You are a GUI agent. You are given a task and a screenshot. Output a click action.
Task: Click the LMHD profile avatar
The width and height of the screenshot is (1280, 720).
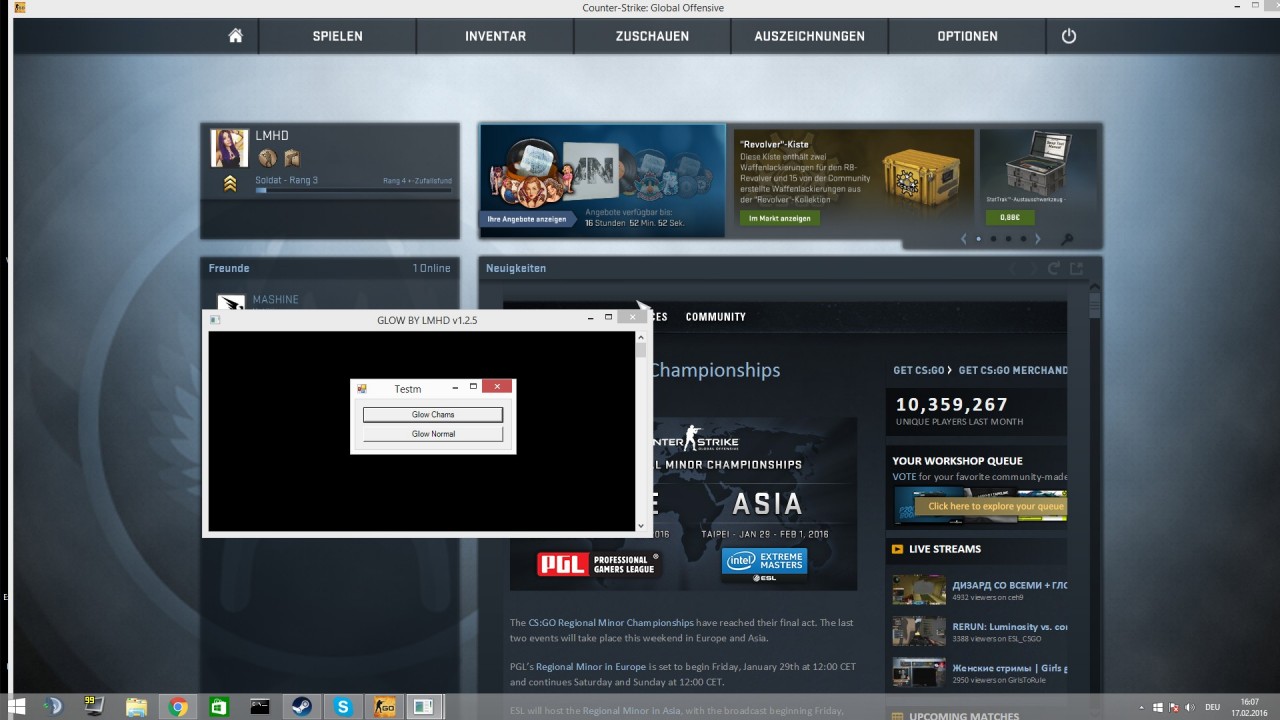229,147
